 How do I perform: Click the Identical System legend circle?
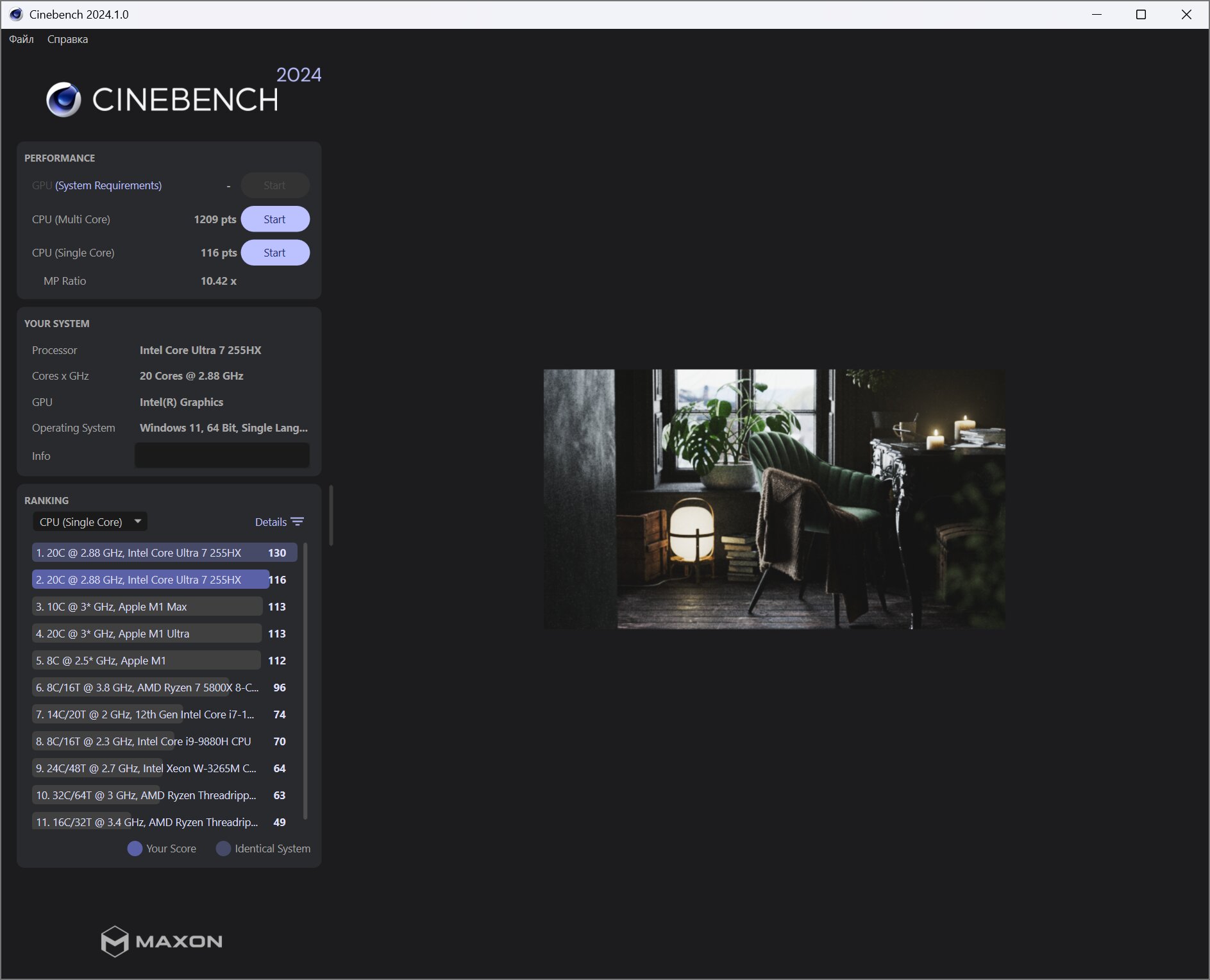pos(223,849)
